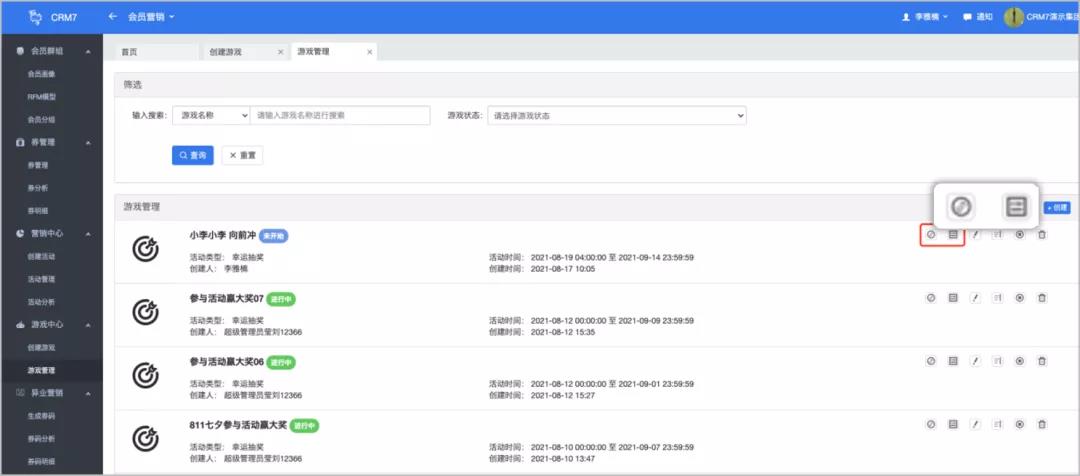Click the 参与活动赢大奖06 game title
This screenshot has height=476, width=1080.
click(x=227, y=362)
